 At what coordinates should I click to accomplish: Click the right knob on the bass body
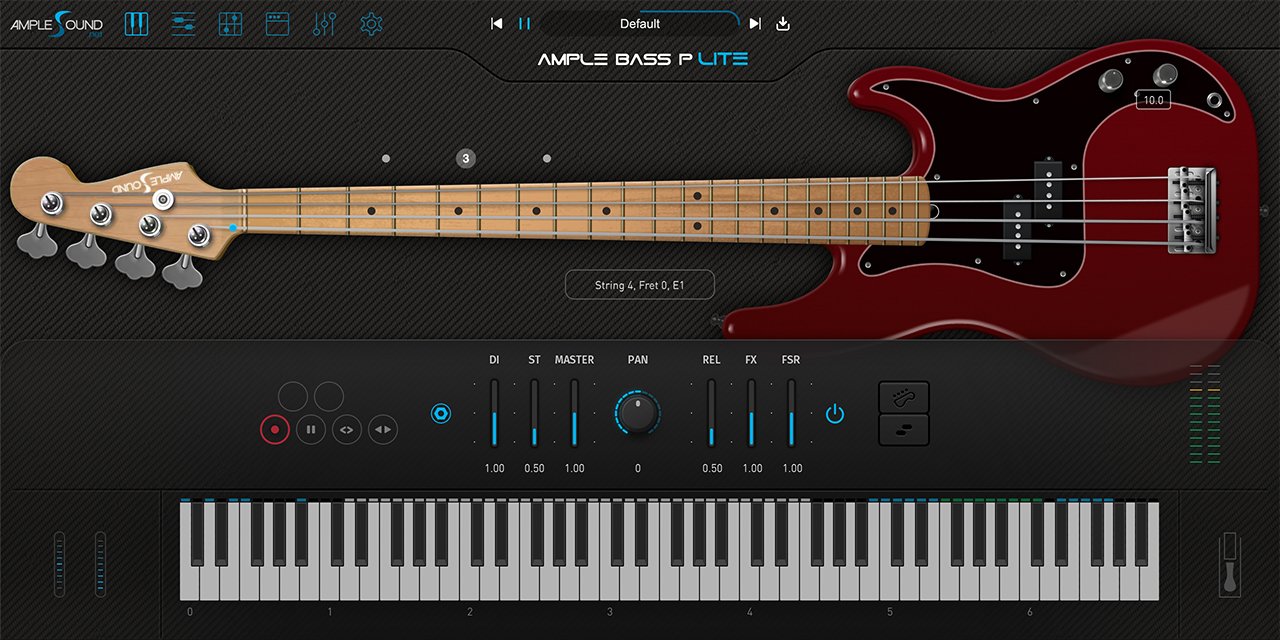(1165, 76)
